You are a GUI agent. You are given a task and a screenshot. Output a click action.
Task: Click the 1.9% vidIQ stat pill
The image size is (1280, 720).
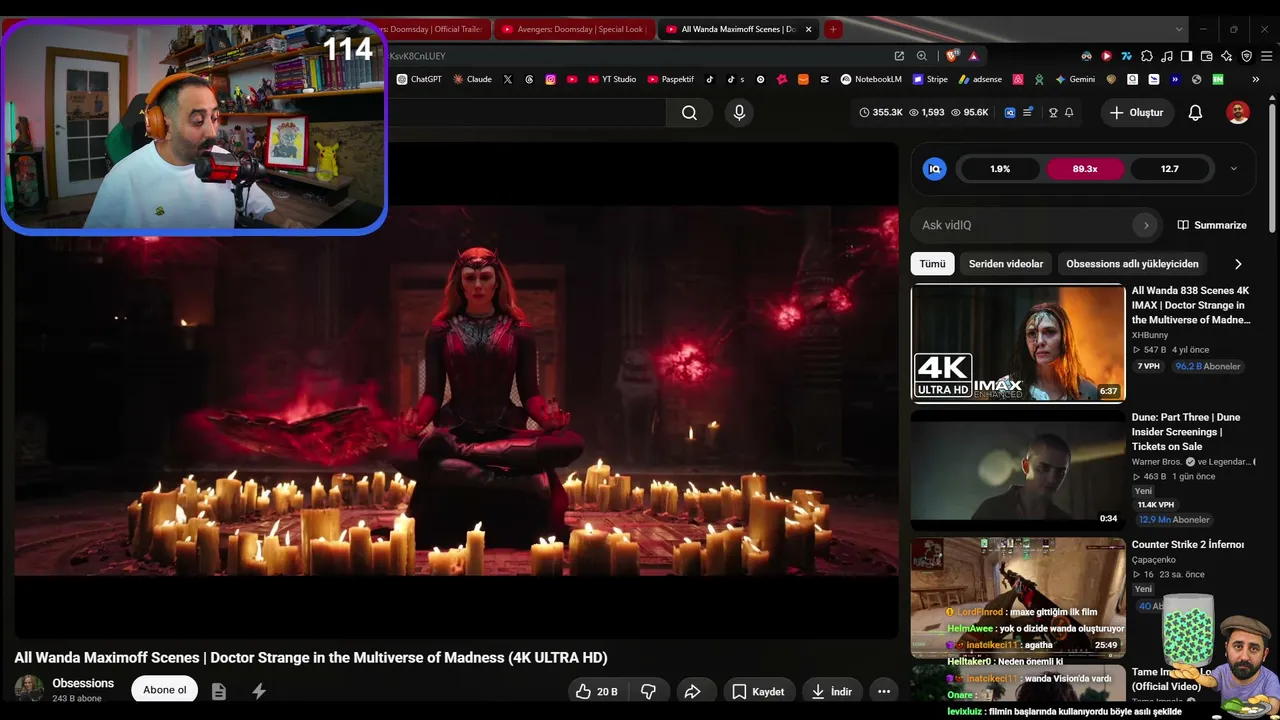(1000, 169)
